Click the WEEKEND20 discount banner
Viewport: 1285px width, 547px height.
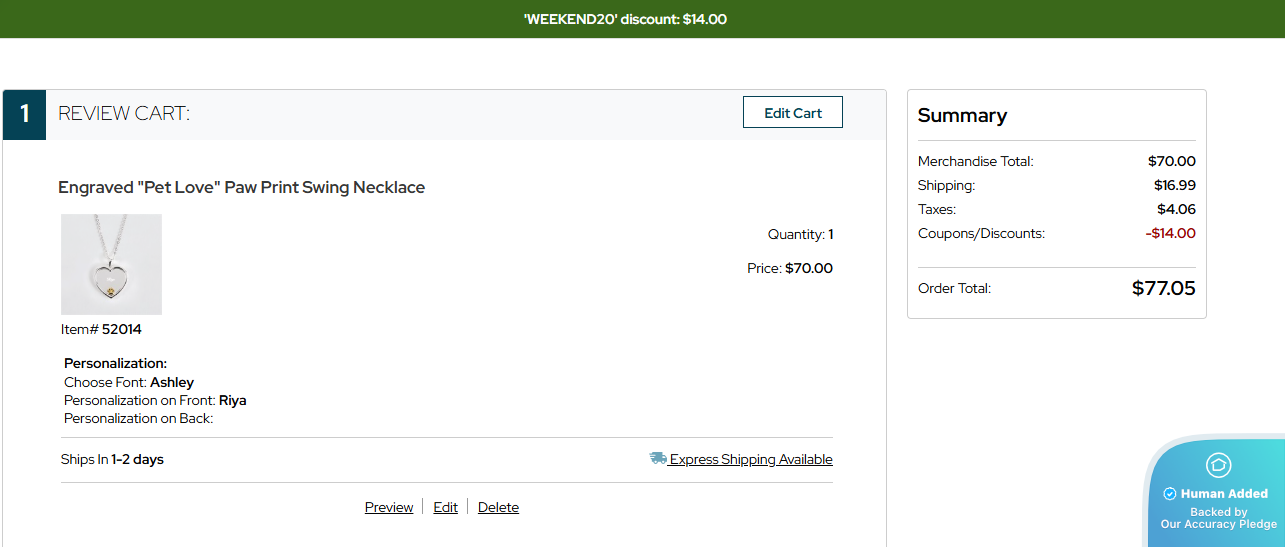coord(625,19)
